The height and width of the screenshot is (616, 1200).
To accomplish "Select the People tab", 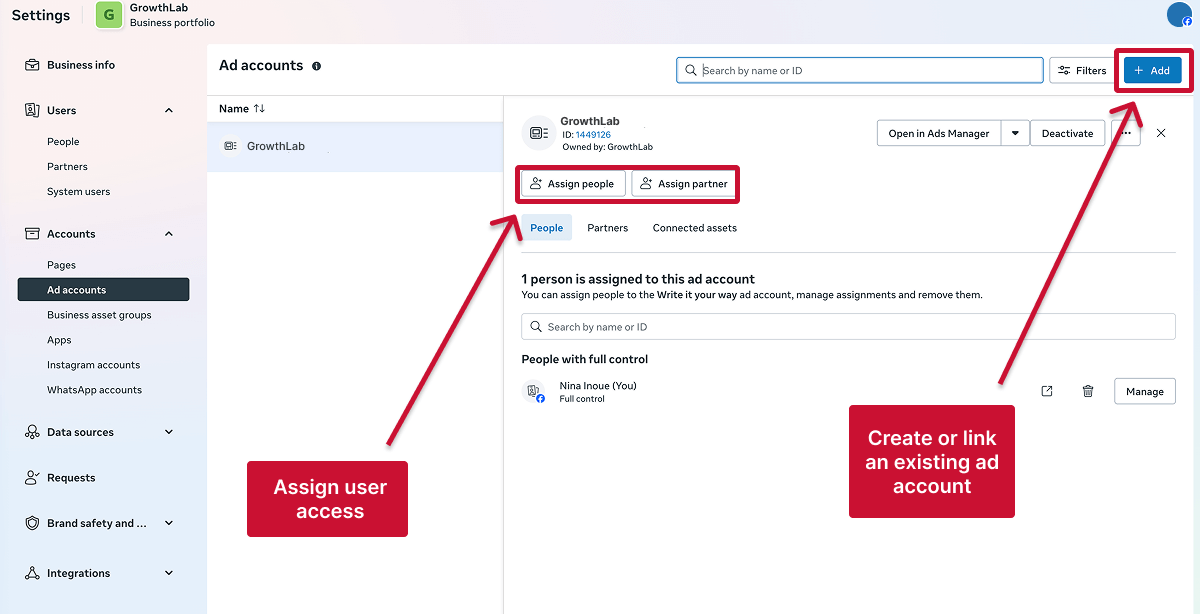I will coord(547,228).
